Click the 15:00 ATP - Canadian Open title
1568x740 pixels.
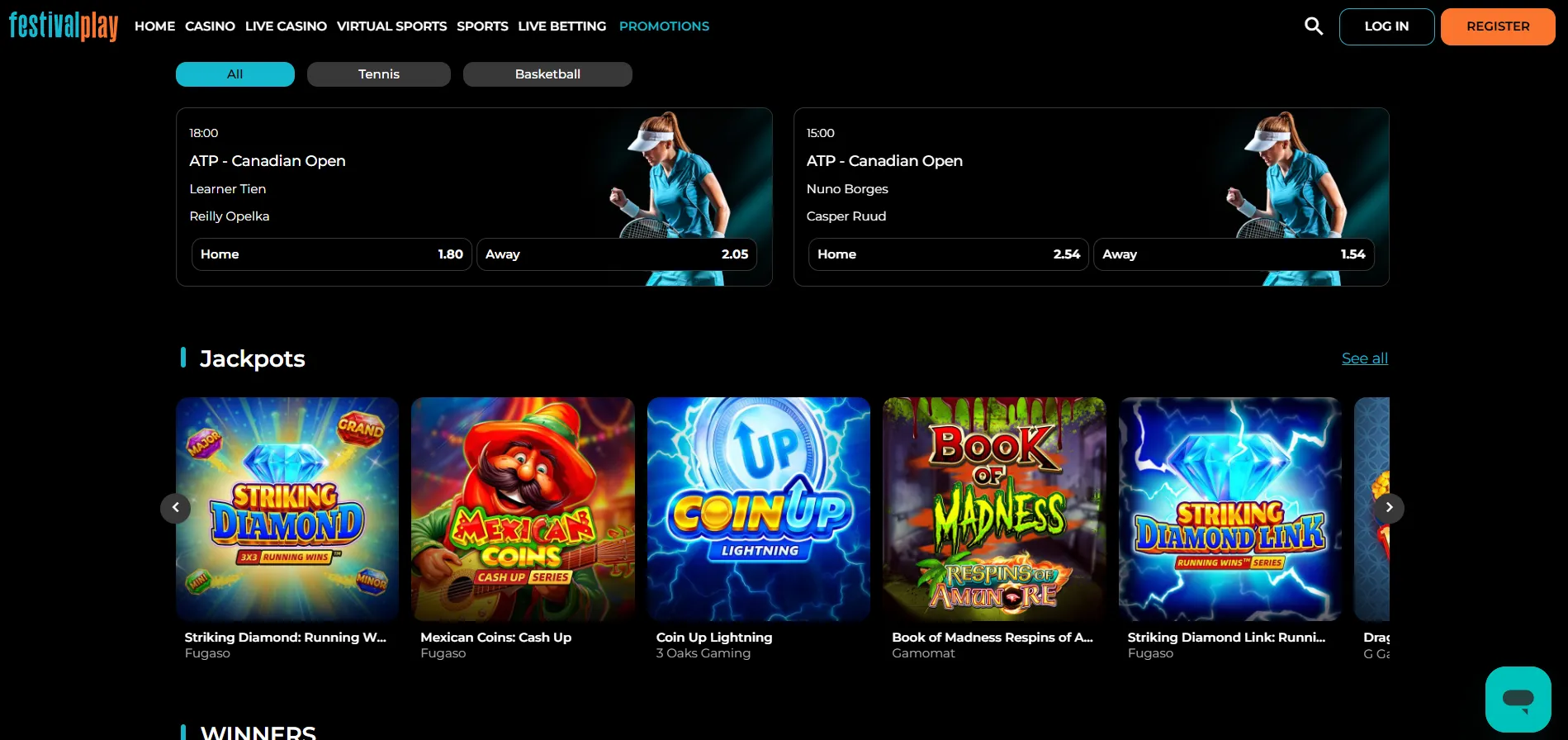pos(884,161)
